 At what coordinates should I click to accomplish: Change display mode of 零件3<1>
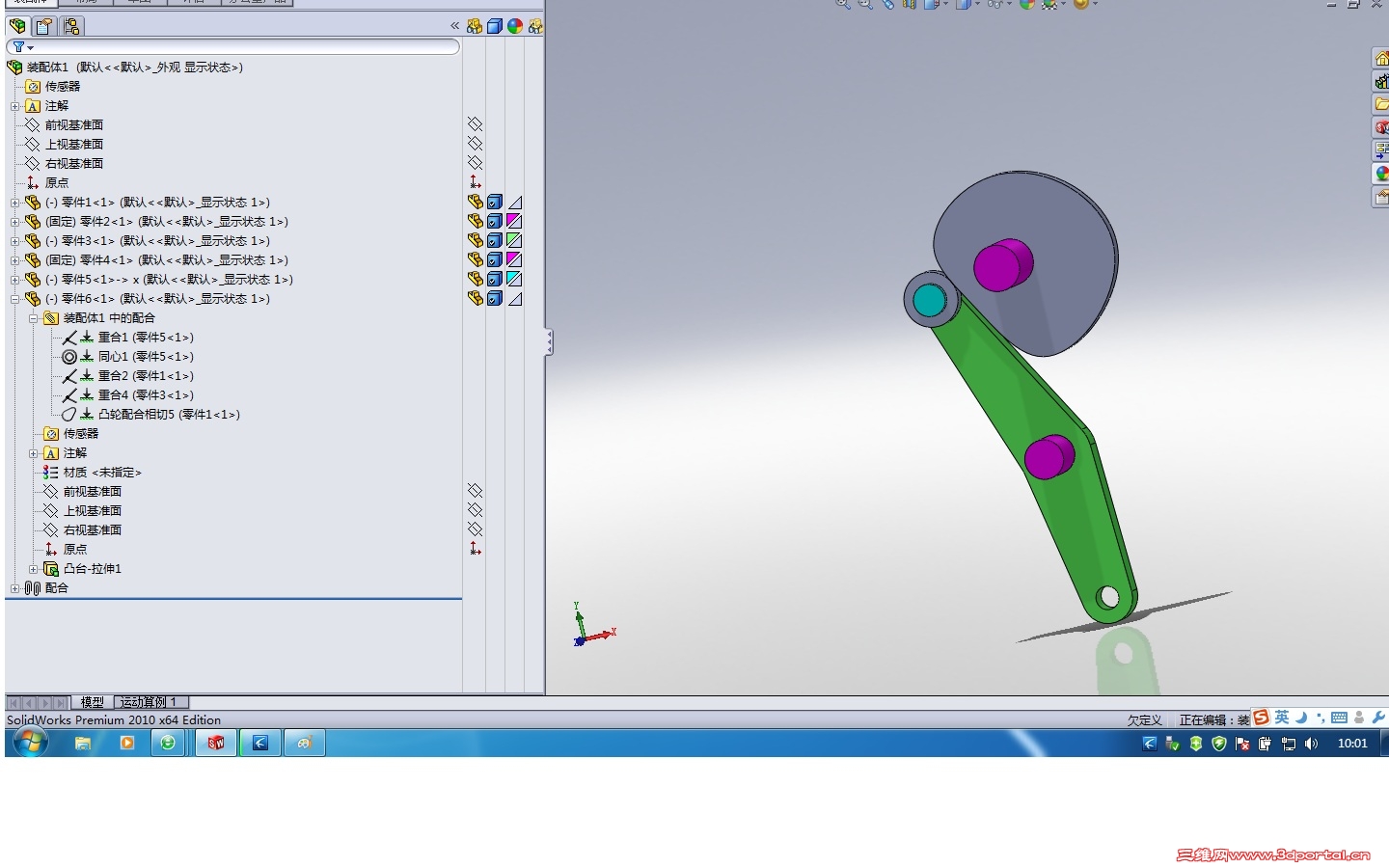click(495, 240)
